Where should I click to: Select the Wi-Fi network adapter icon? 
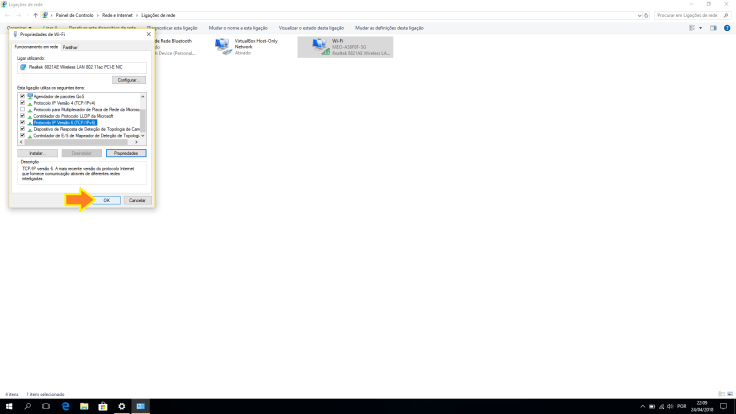click(x=321, y=46)
